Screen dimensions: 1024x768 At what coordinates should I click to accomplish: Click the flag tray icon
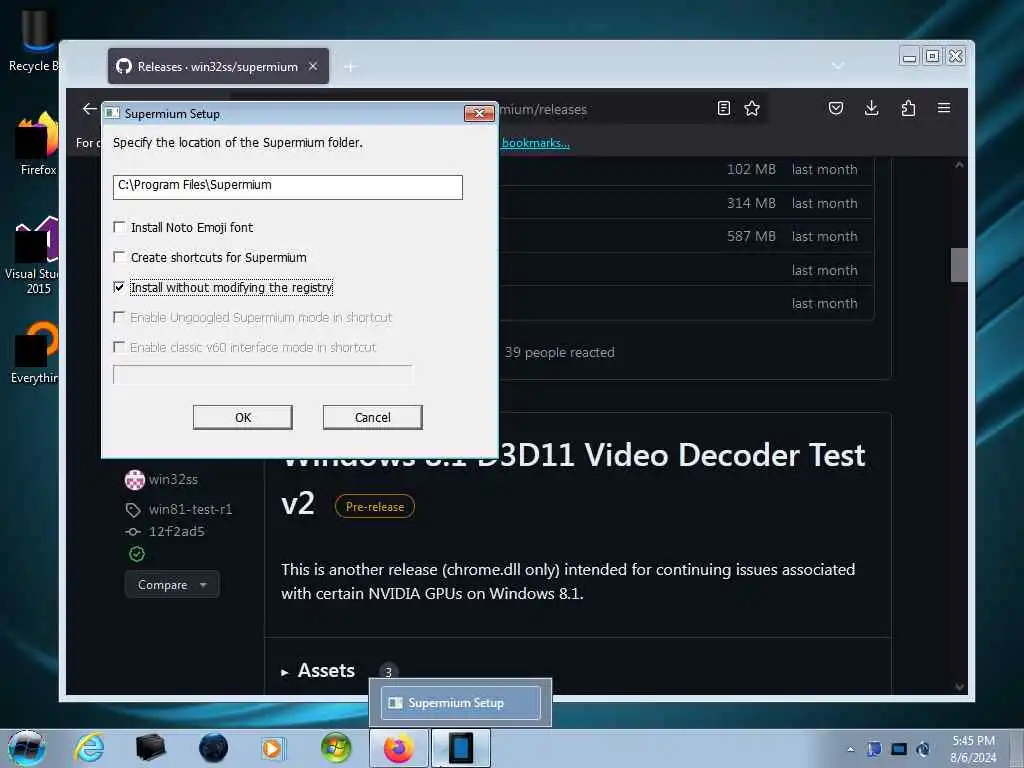pos(874,749)
